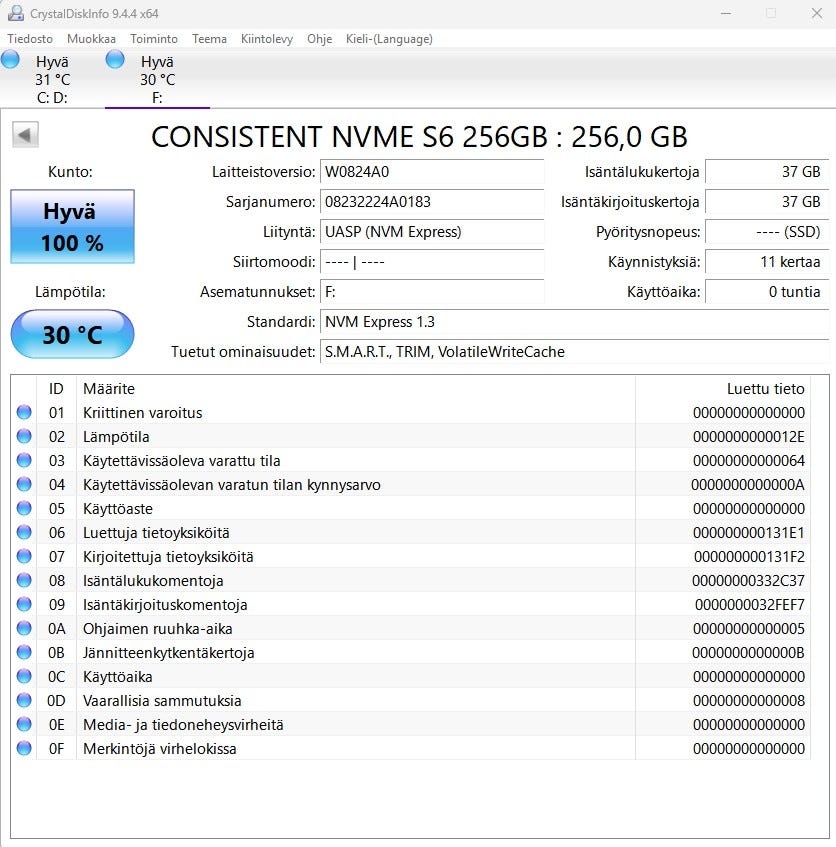
Task: Click status orb for Vaarallisia sammutuksia row
Action: pos(24,701)
